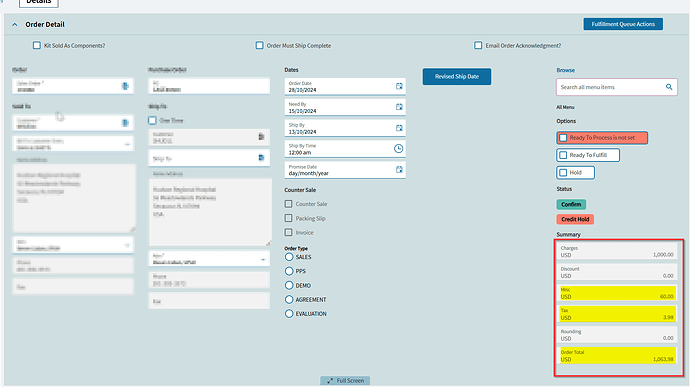This screenshot has height=387, width=690.
Task: Click the magnifier icon in menu search
Action: pyautogui.click(x=669, y=87)
